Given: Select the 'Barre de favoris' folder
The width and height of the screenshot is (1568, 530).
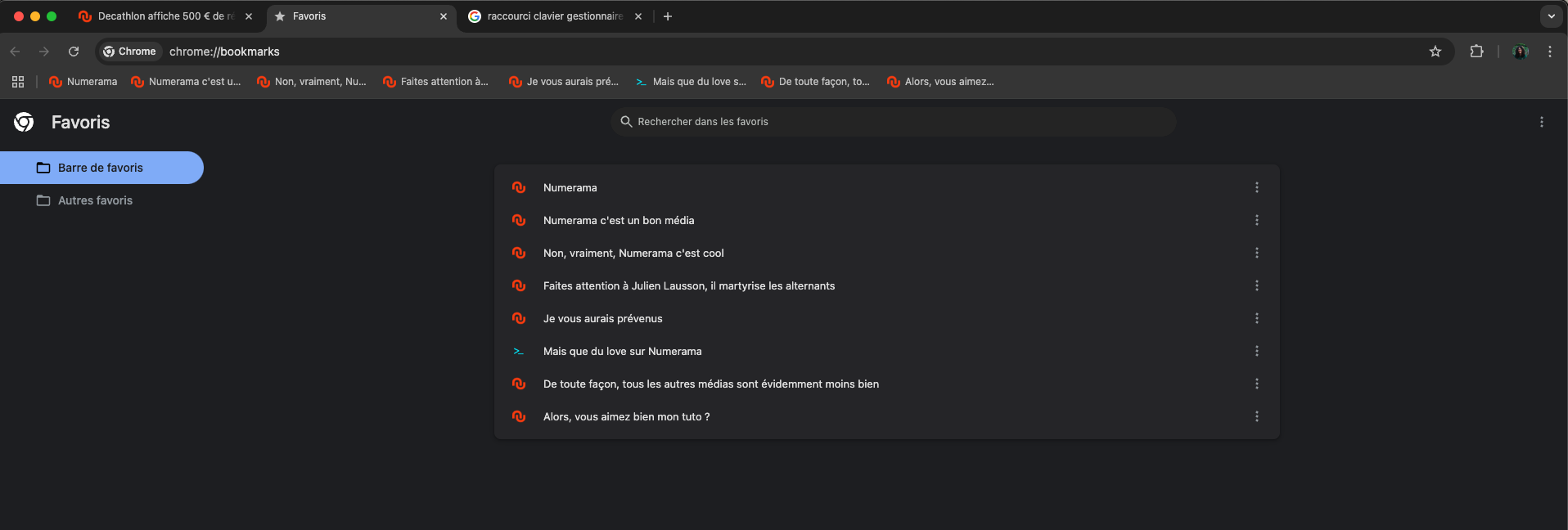Looking at the screenshot, I should pos(101,168).
